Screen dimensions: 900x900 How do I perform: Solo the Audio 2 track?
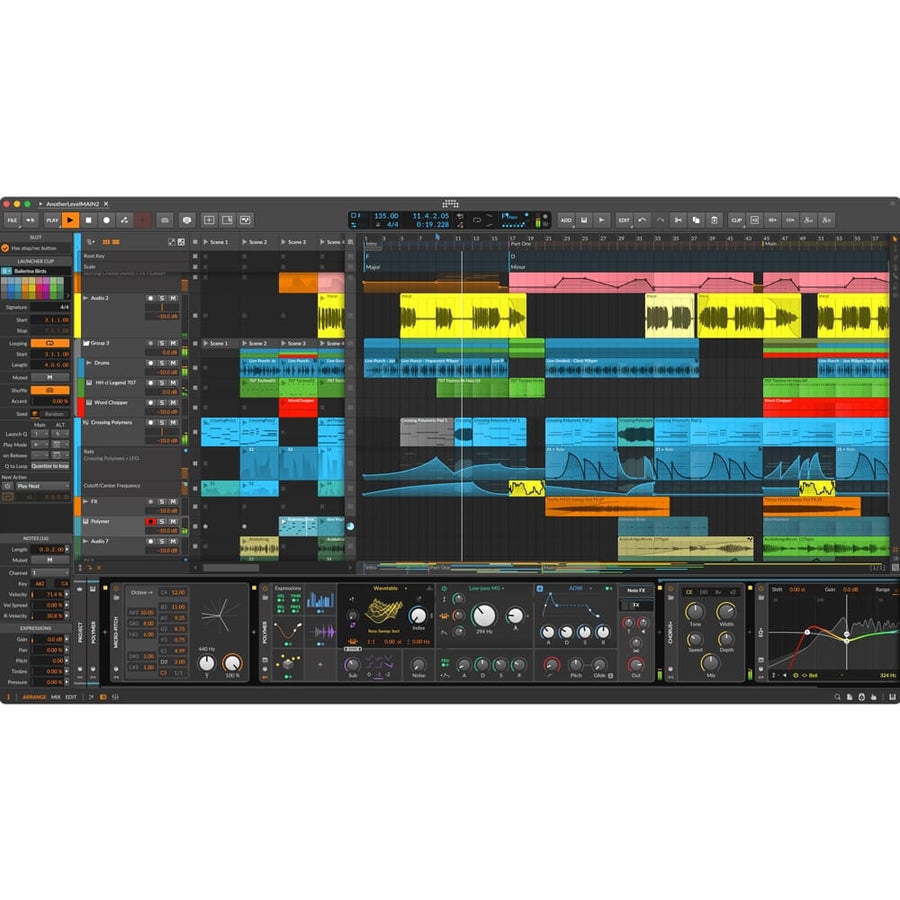pyautogui.click(x=161, y=299)
